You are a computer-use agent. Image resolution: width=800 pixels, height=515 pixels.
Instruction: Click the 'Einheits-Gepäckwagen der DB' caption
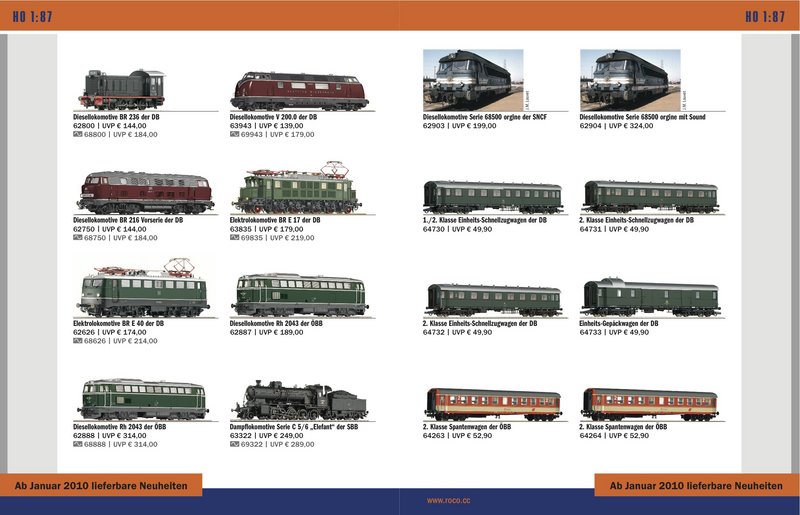[619, 324]
